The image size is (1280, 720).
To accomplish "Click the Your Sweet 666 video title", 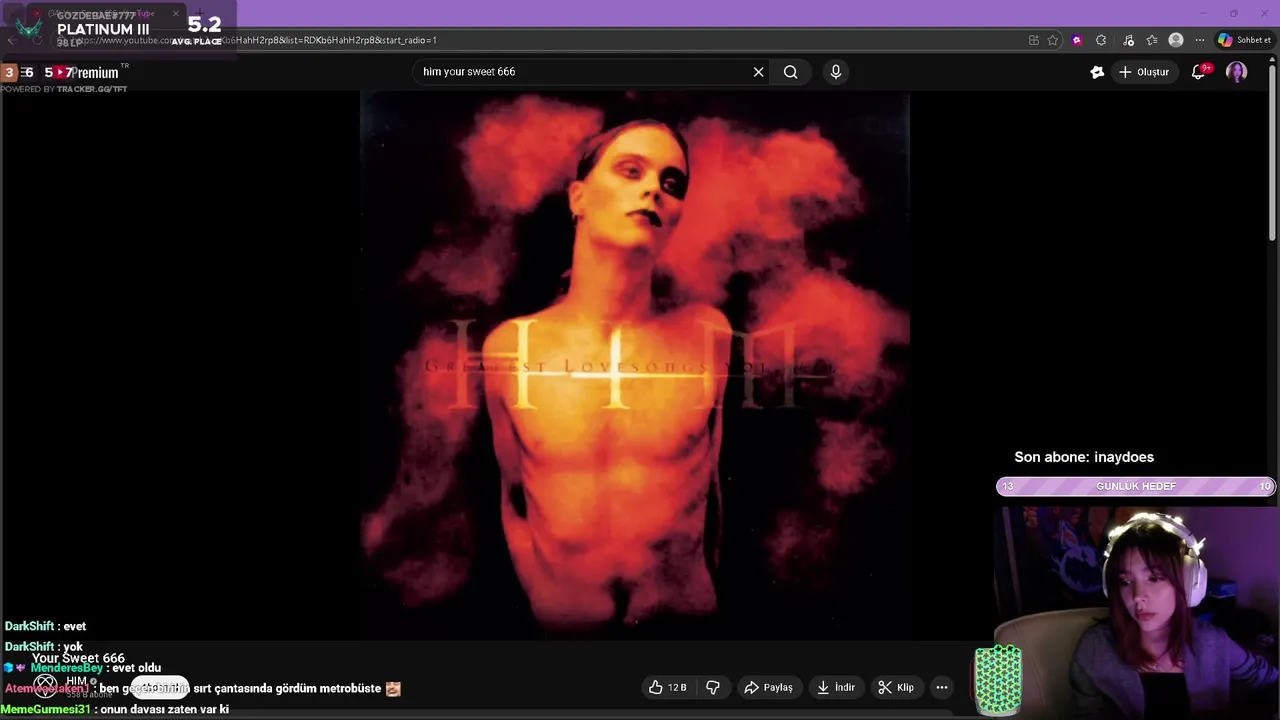I will pyautogui.click(x=78, y=658).
